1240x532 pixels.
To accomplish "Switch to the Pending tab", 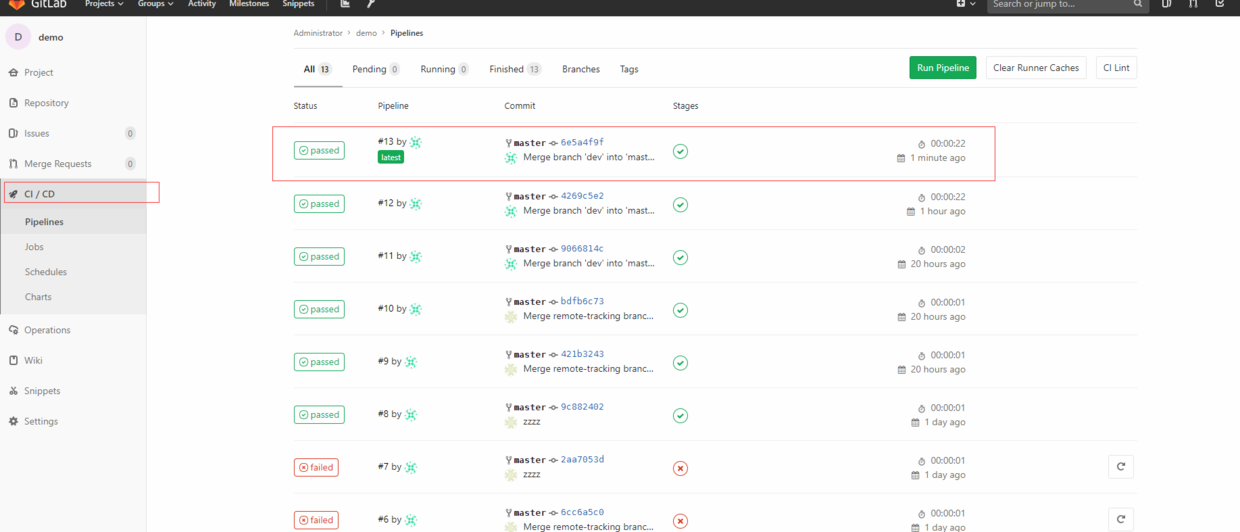I will [x=376, y=69].
